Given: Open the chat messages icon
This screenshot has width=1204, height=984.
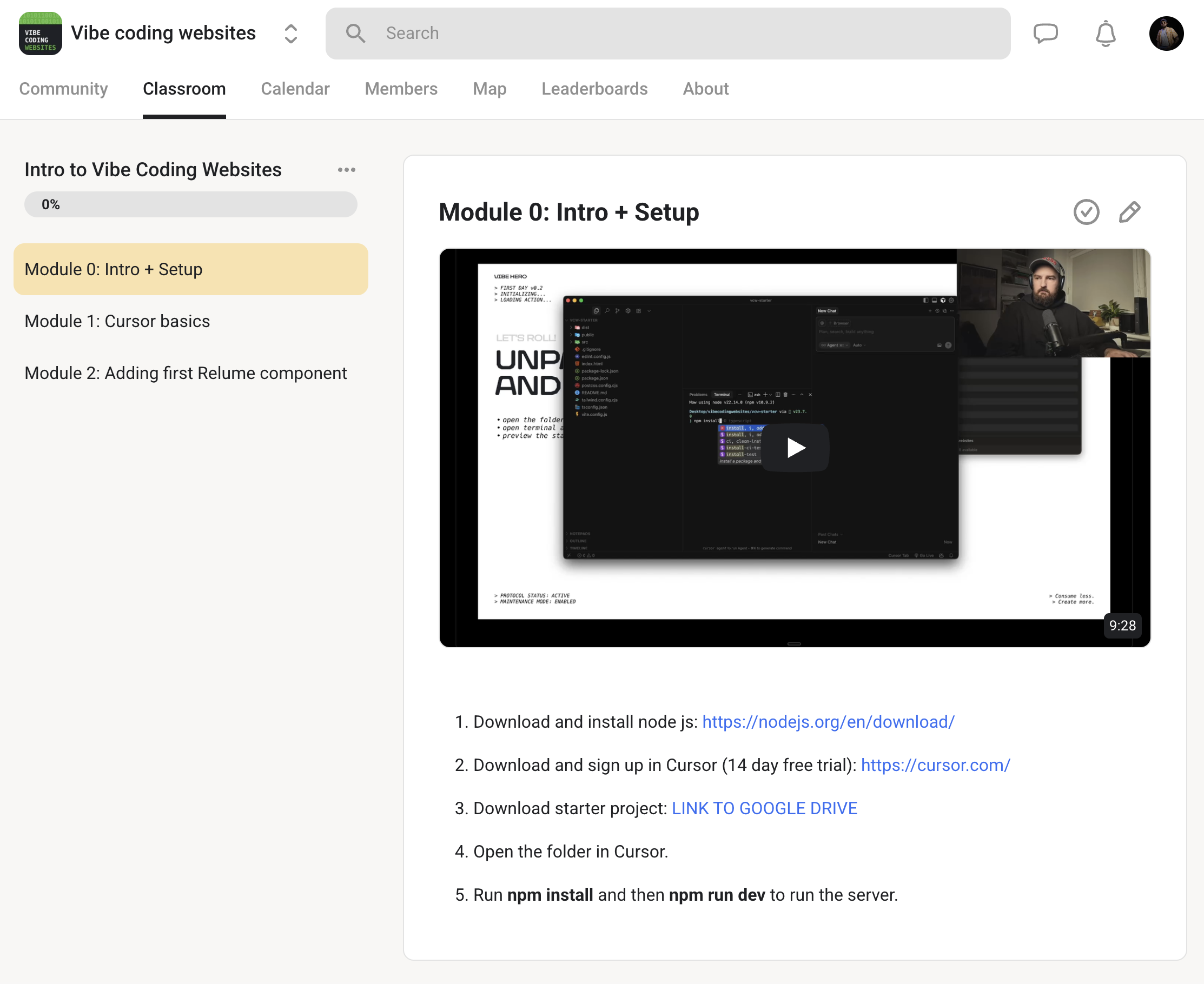Looking at the screenshot, I should [x=1045, y=34].
